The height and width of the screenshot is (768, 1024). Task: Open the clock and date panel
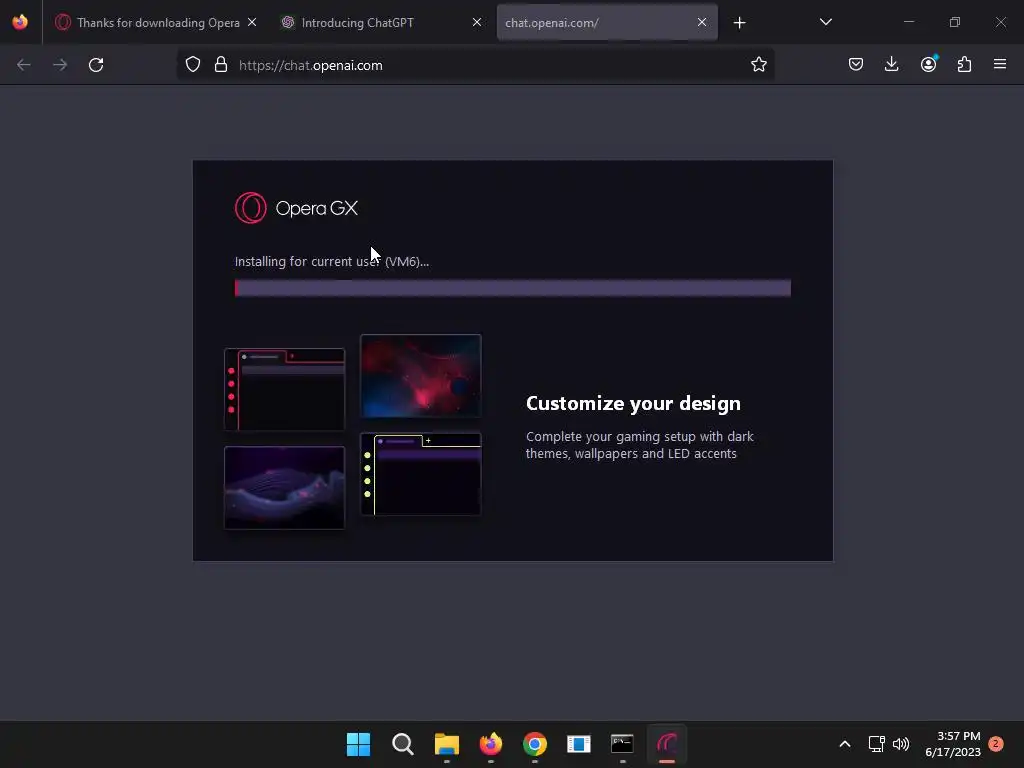(953, 744)
